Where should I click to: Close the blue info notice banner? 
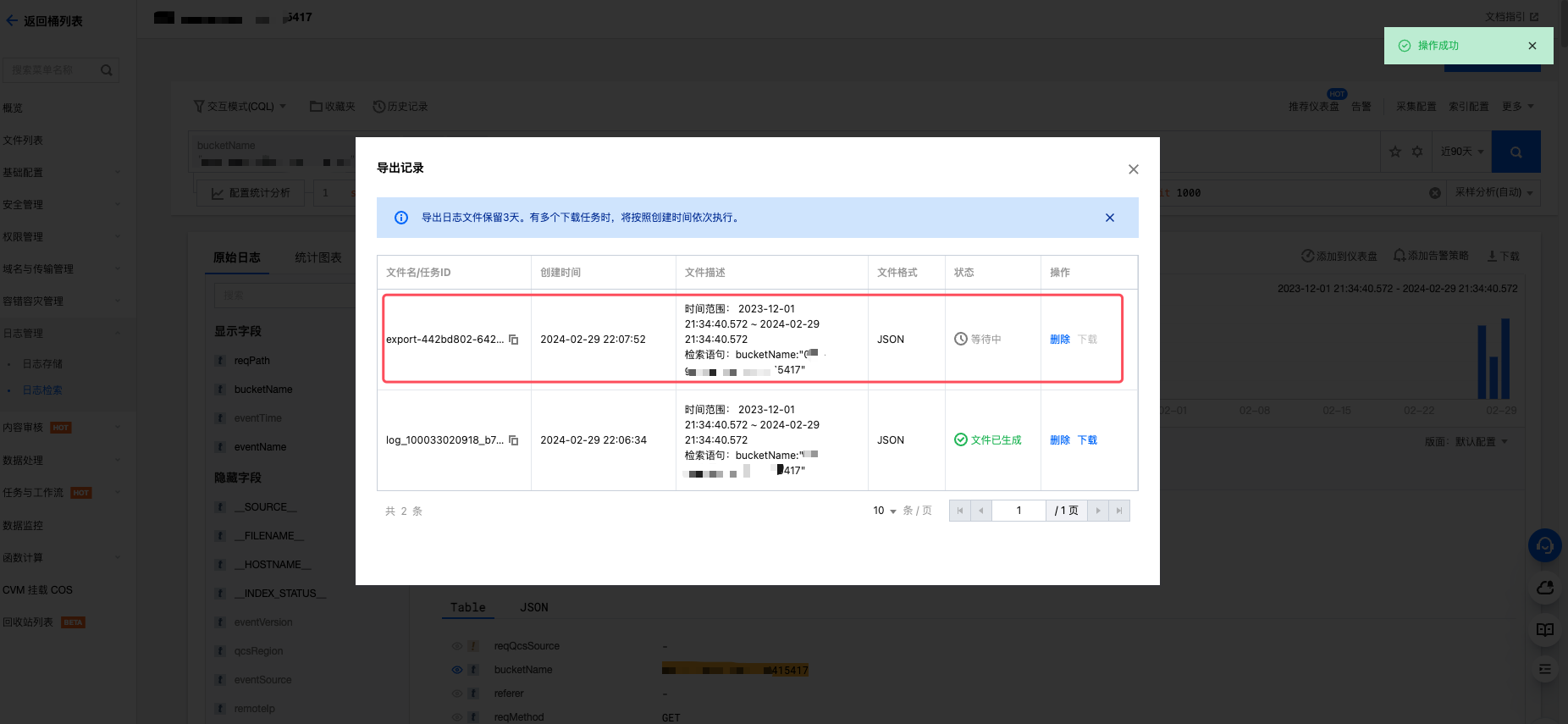[1109, 218]
